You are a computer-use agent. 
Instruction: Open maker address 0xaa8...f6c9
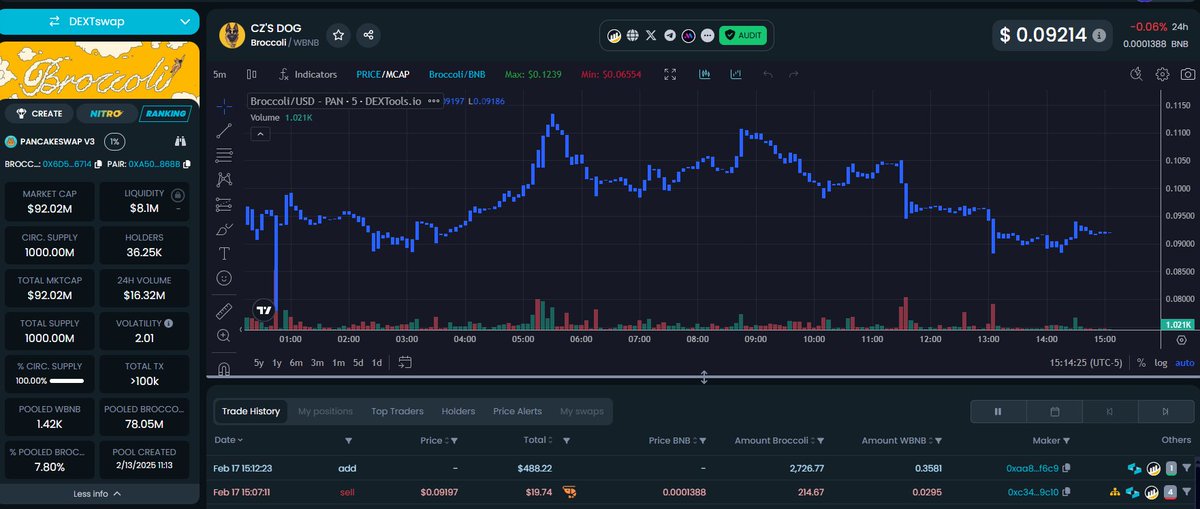1033,467
